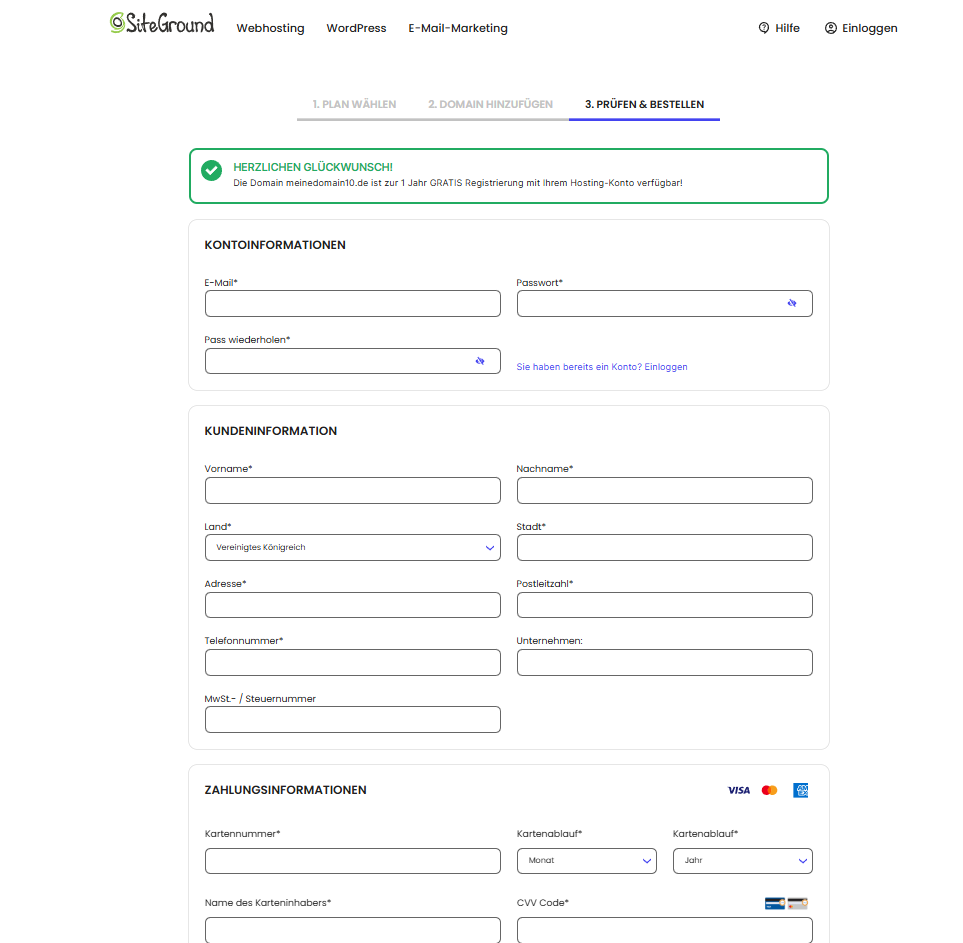This screenshot has width=963, height=943.
Task: Open the Jahr expiry dropdown
Action: (743, 861)
